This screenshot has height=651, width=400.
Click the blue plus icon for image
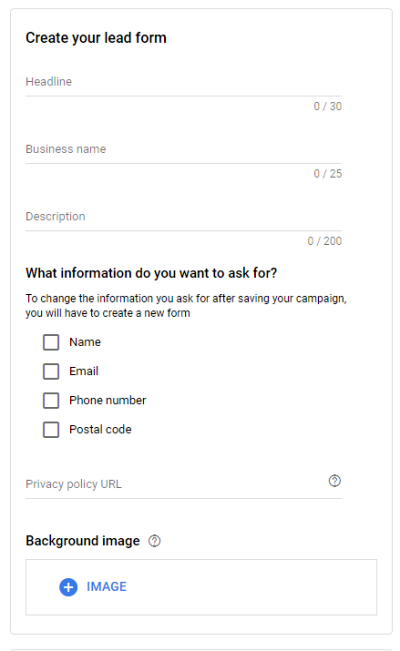pyautogui.click(x=69, y=587)
